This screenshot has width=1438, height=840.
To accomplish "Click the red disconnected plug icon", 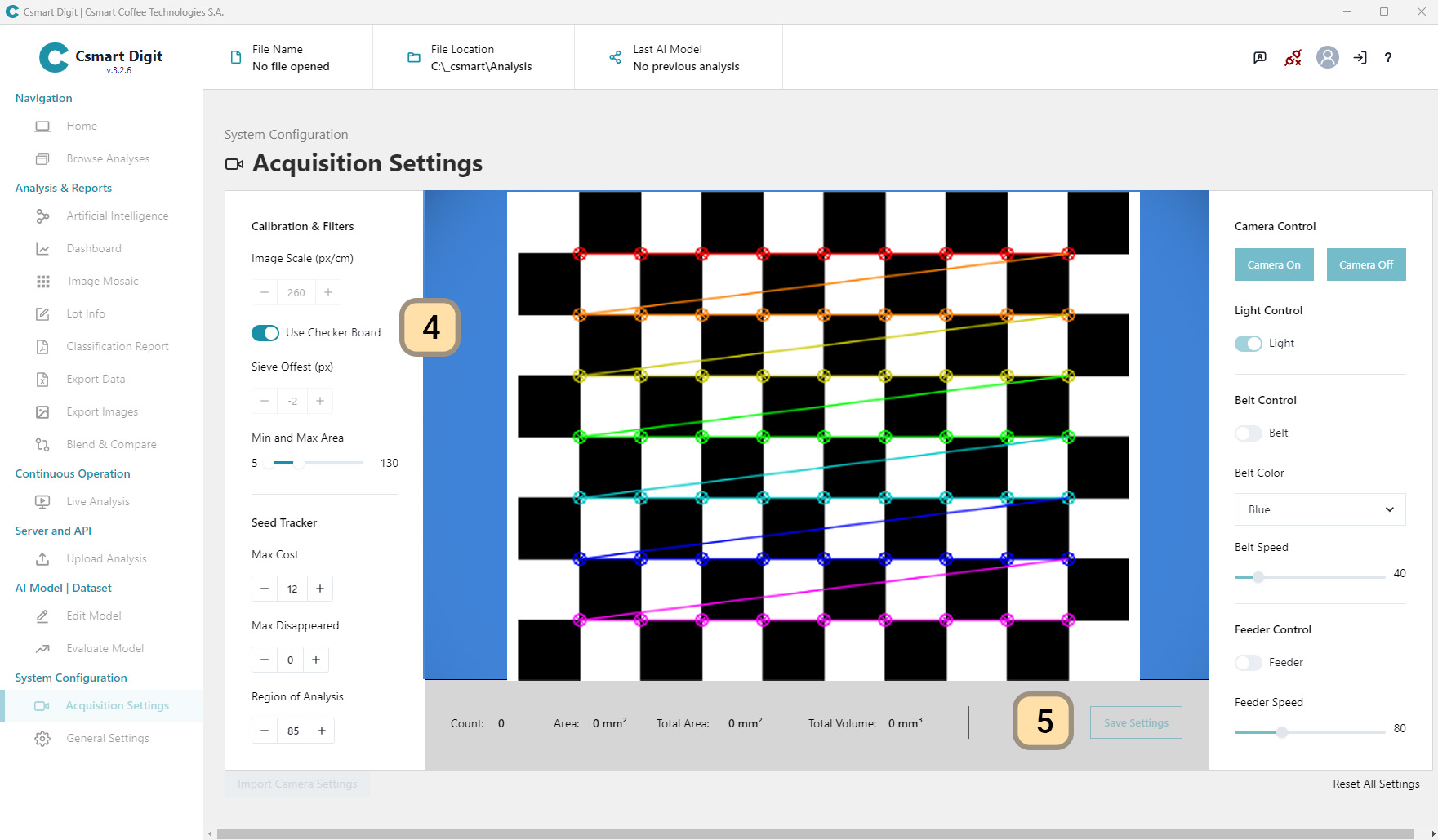I will tap(1293, 57).
